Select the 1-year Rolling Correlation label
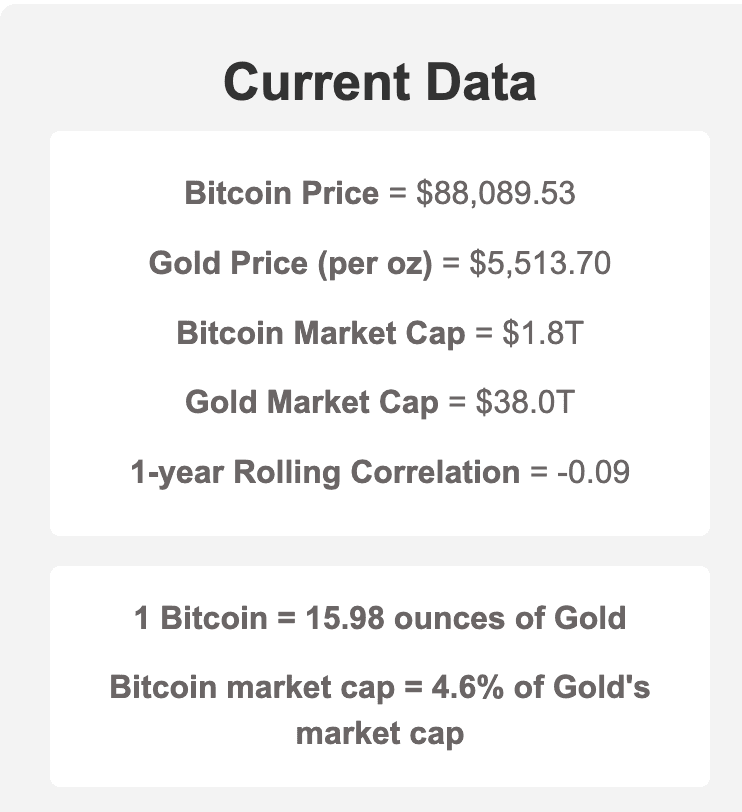 pyautogui.click(x=325, y=472)
